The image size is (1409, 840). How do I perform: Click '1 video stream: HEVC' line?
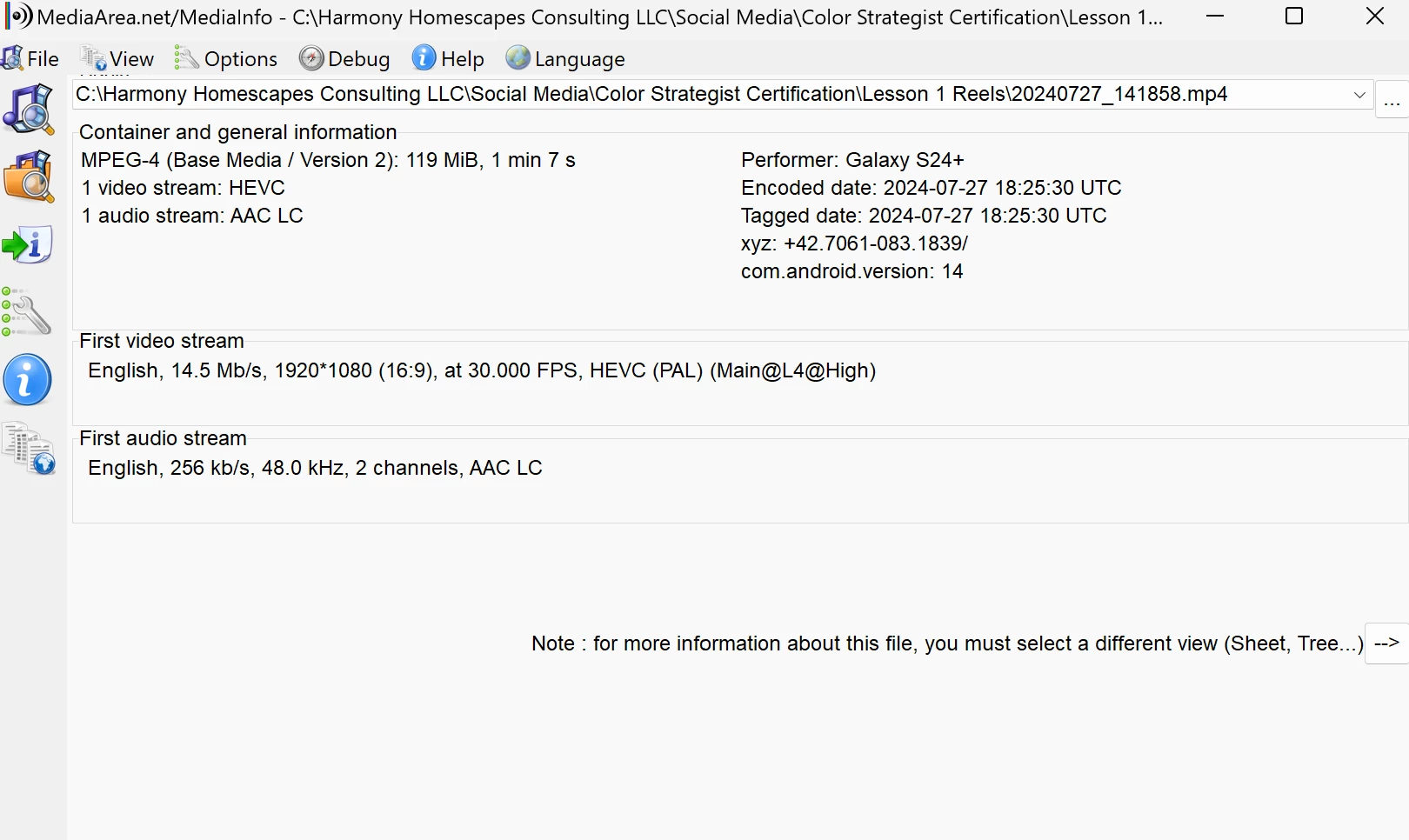tap(183, 188)
